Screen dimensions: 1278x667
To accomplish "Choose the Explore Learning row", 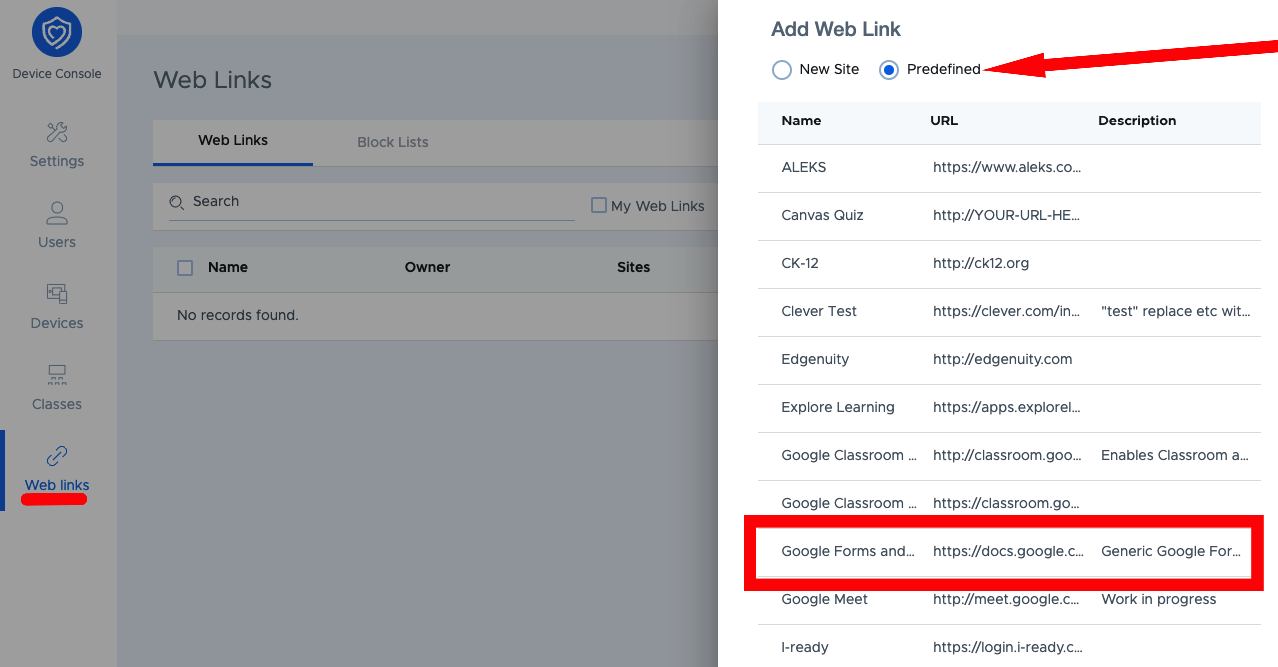I will [x=1009, y=408].
